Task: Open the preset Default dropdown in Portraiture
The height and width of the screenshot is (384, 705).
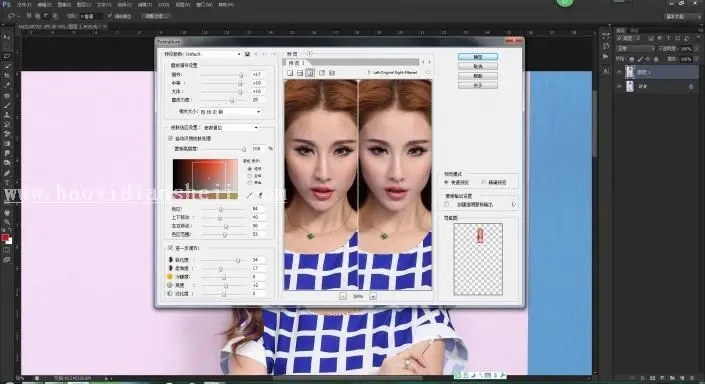Action: click(213, 54)
